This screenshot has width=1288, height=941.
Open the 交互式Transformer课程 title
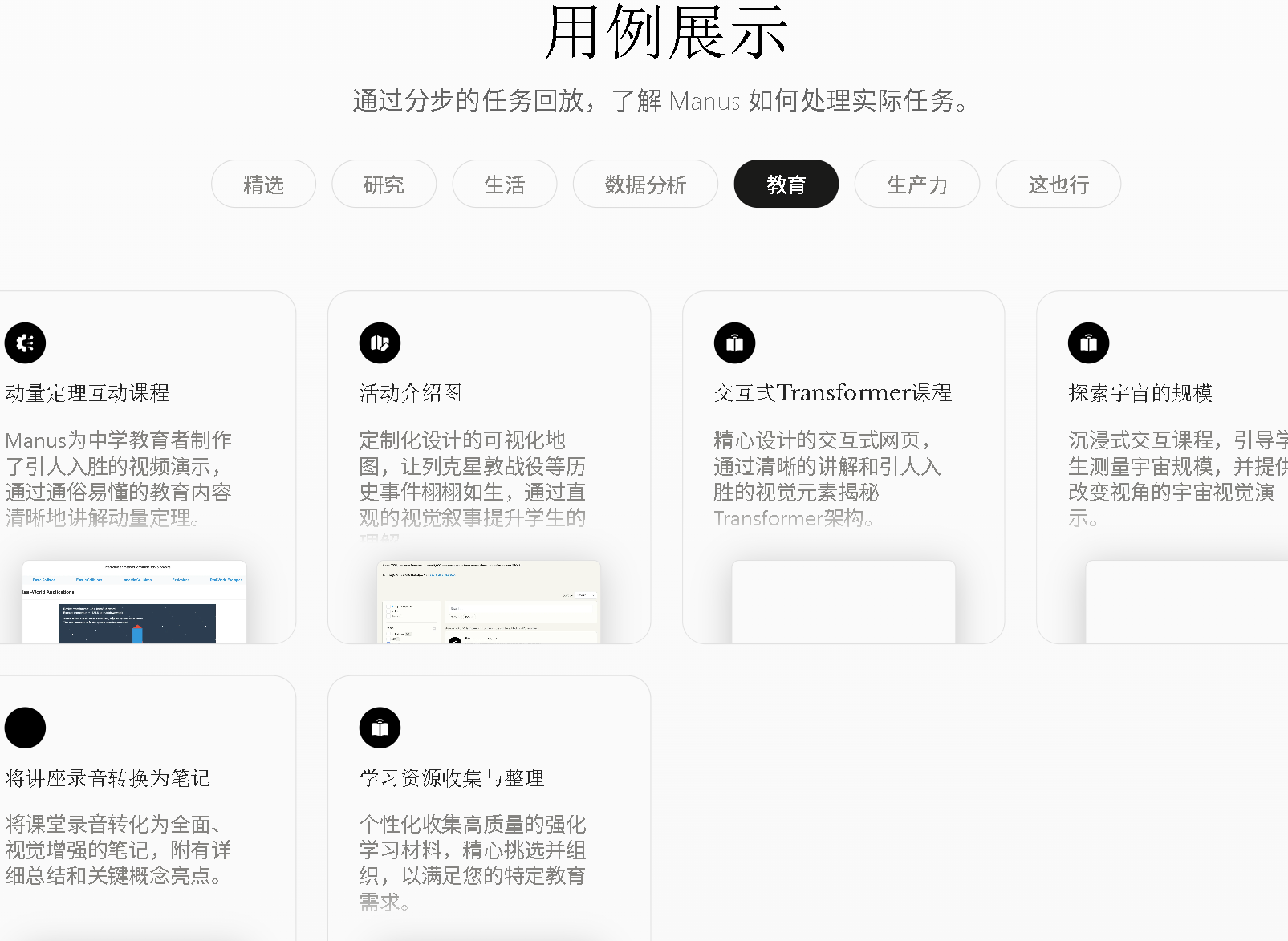(x=833, y=393)
